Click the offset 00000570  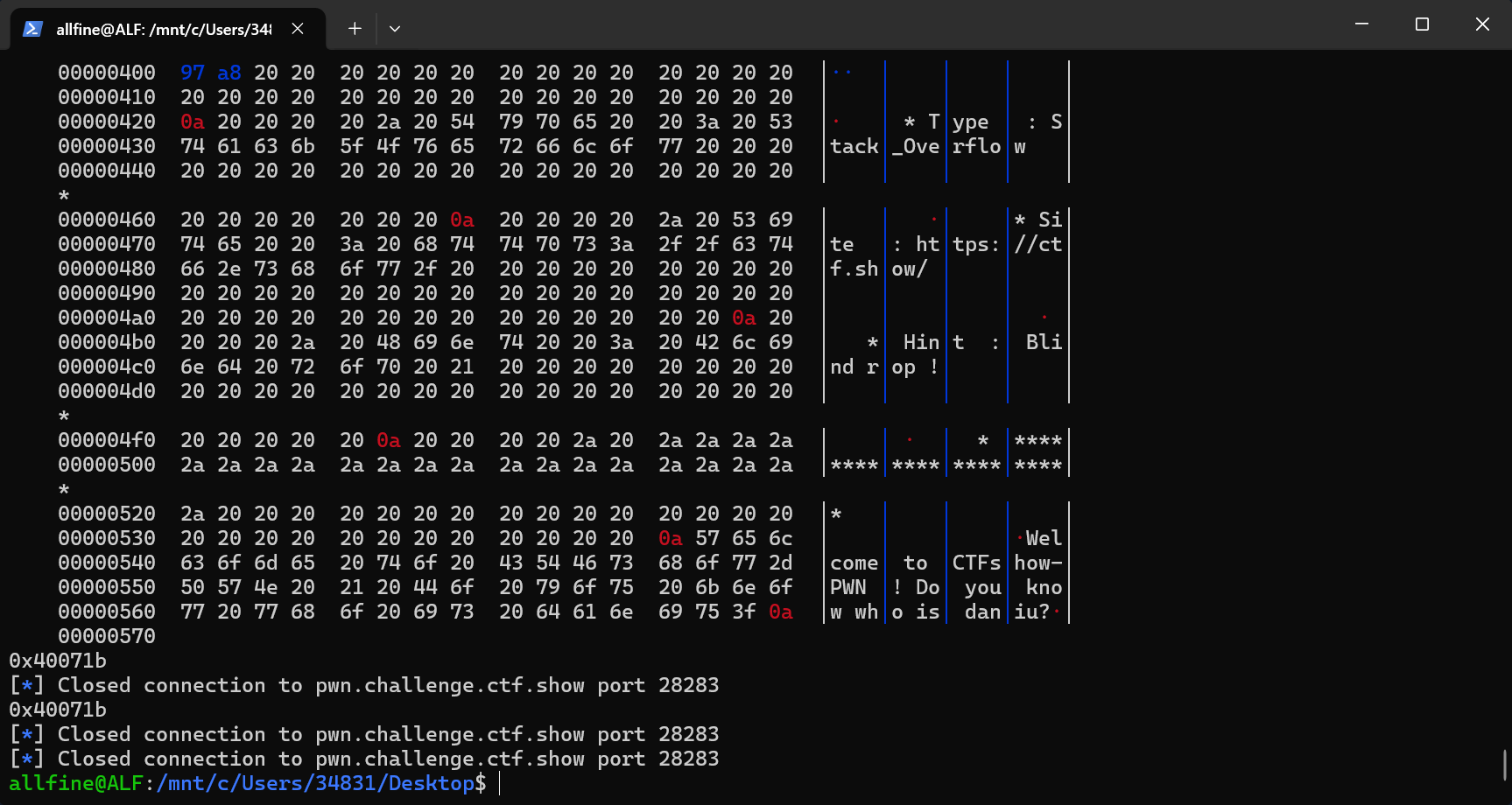tap(107, 636)
